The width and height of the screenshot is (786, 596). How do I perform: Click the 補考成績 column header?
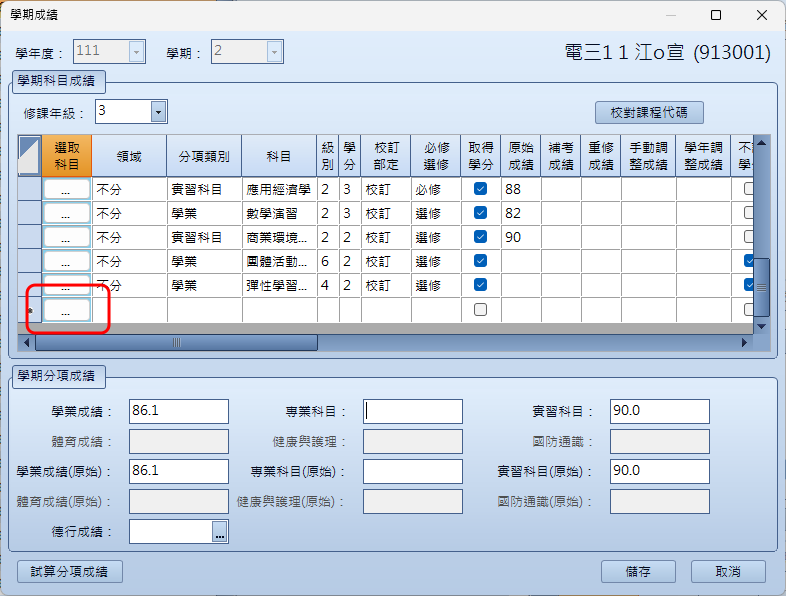[x=561, y=156]
